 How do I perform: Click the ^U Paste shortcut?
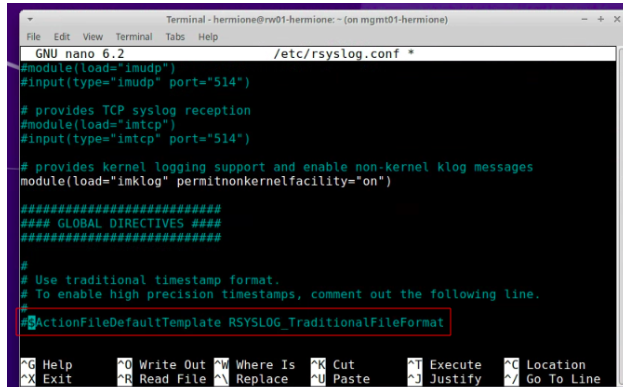(x=340, y=379)
